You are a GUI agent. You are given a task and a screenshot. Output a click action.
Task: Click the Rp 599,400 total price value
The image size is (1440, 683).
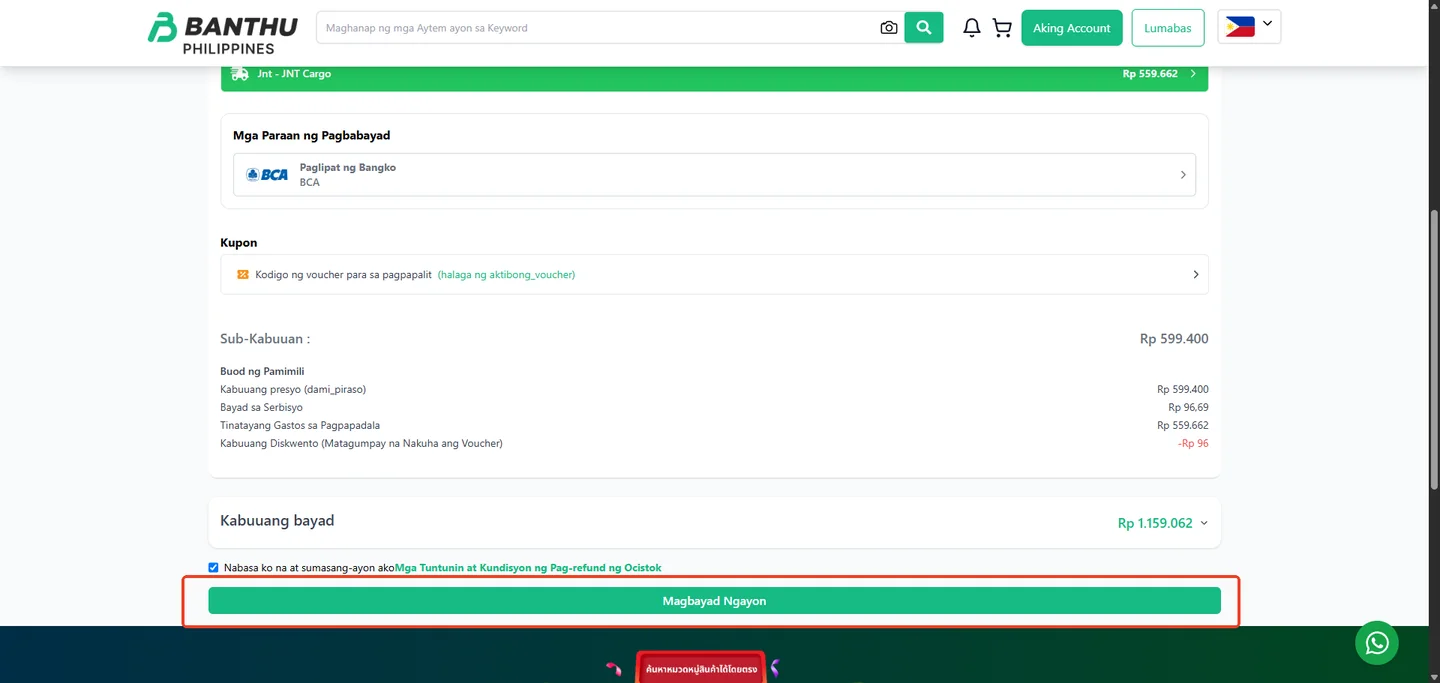pos(1183,389)
